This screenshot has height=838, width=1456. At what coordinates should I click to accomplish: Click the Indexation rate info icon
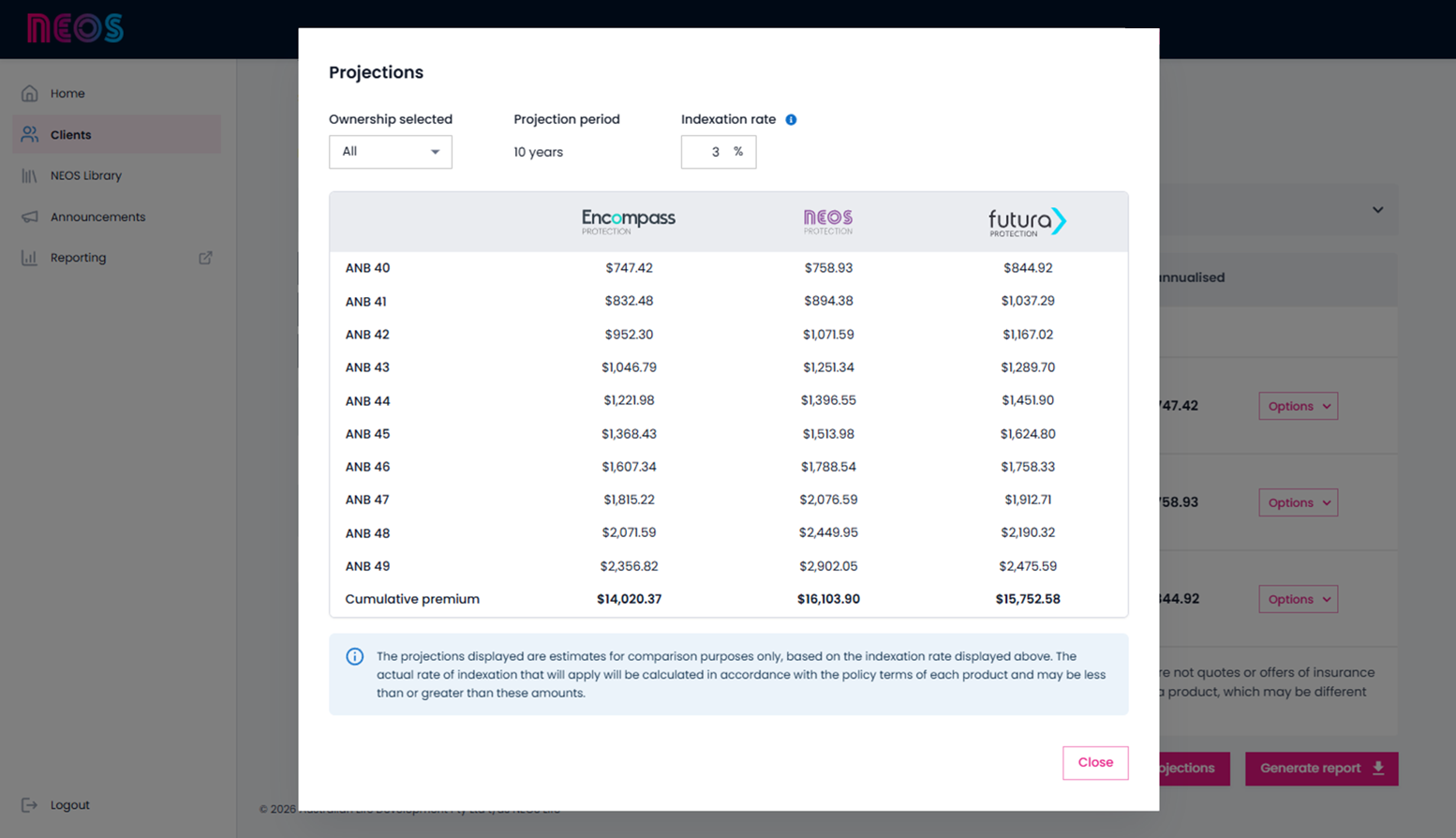pos(791,120)
